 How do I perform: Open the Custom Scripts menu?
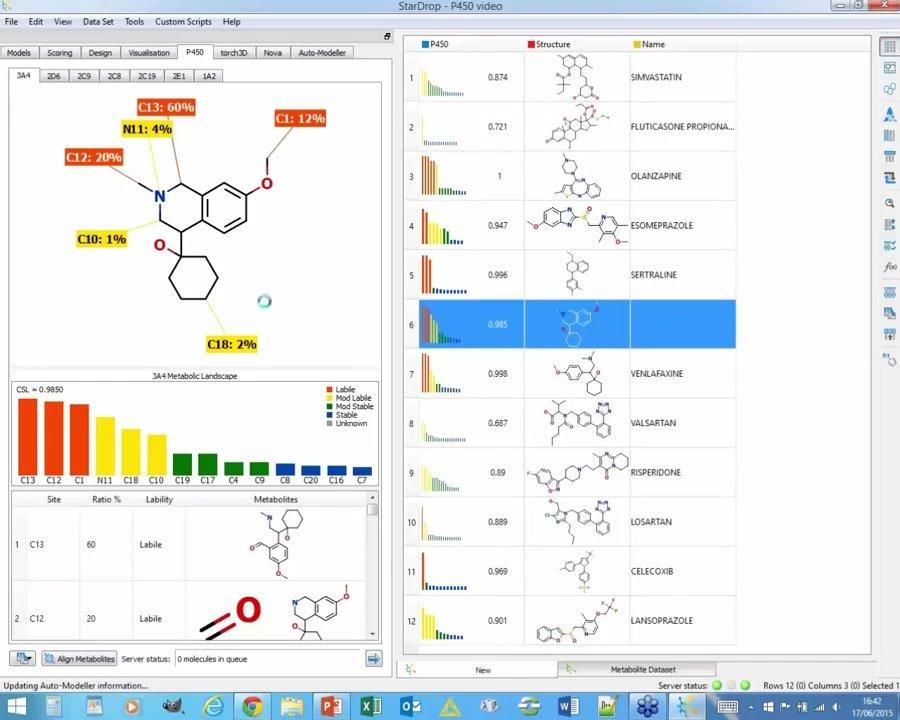pos(183,21)
